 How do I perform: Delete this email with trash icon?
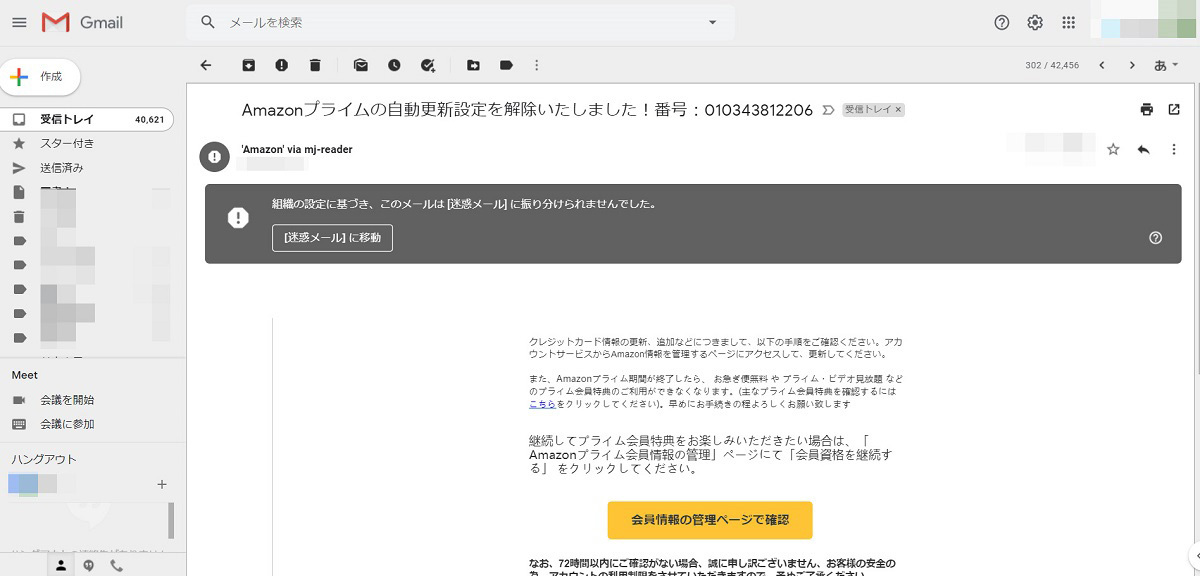[315, 65]
